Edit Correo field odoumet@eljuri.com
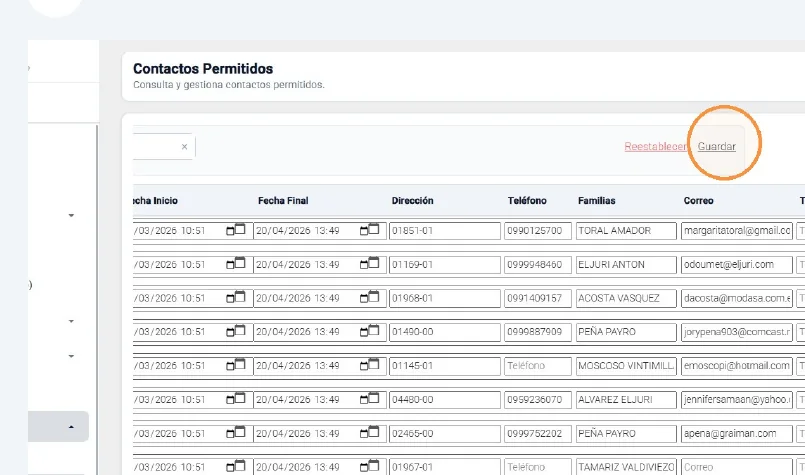This screenshot has height=475, width=805. click(737, 264)
